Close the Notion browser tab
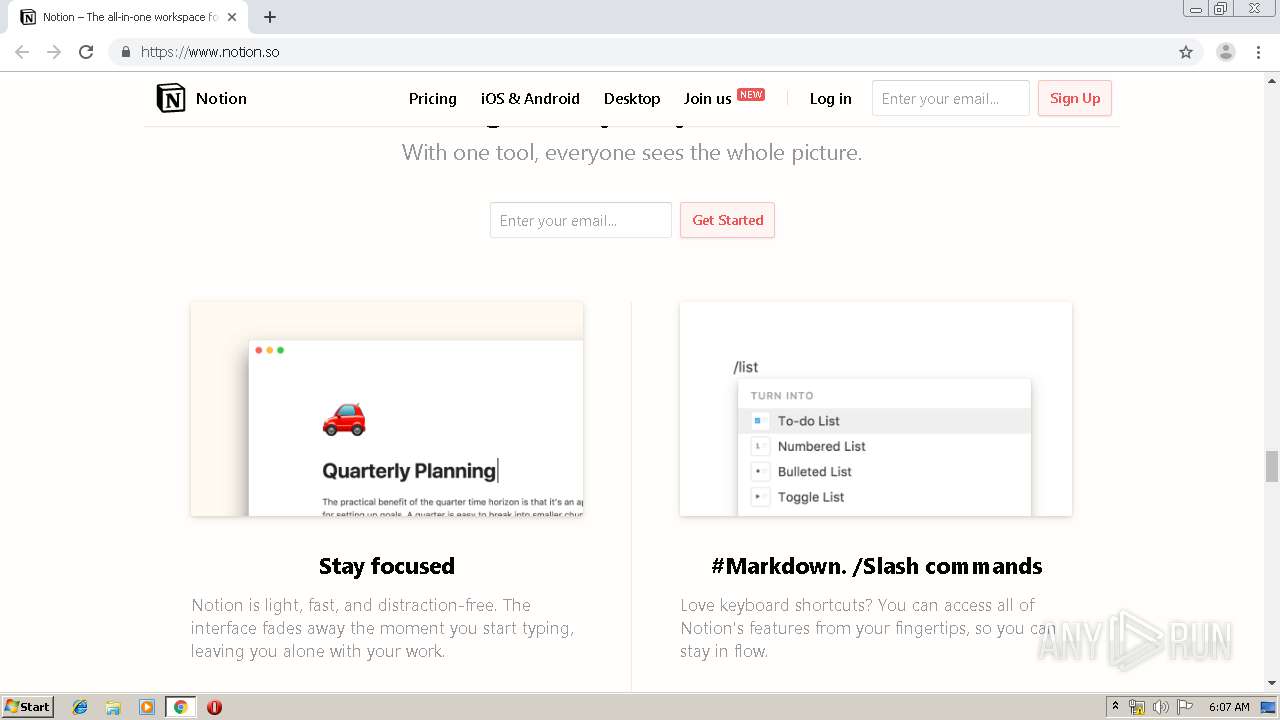Viewport: 1280px width, 720px height. [232, 17]
